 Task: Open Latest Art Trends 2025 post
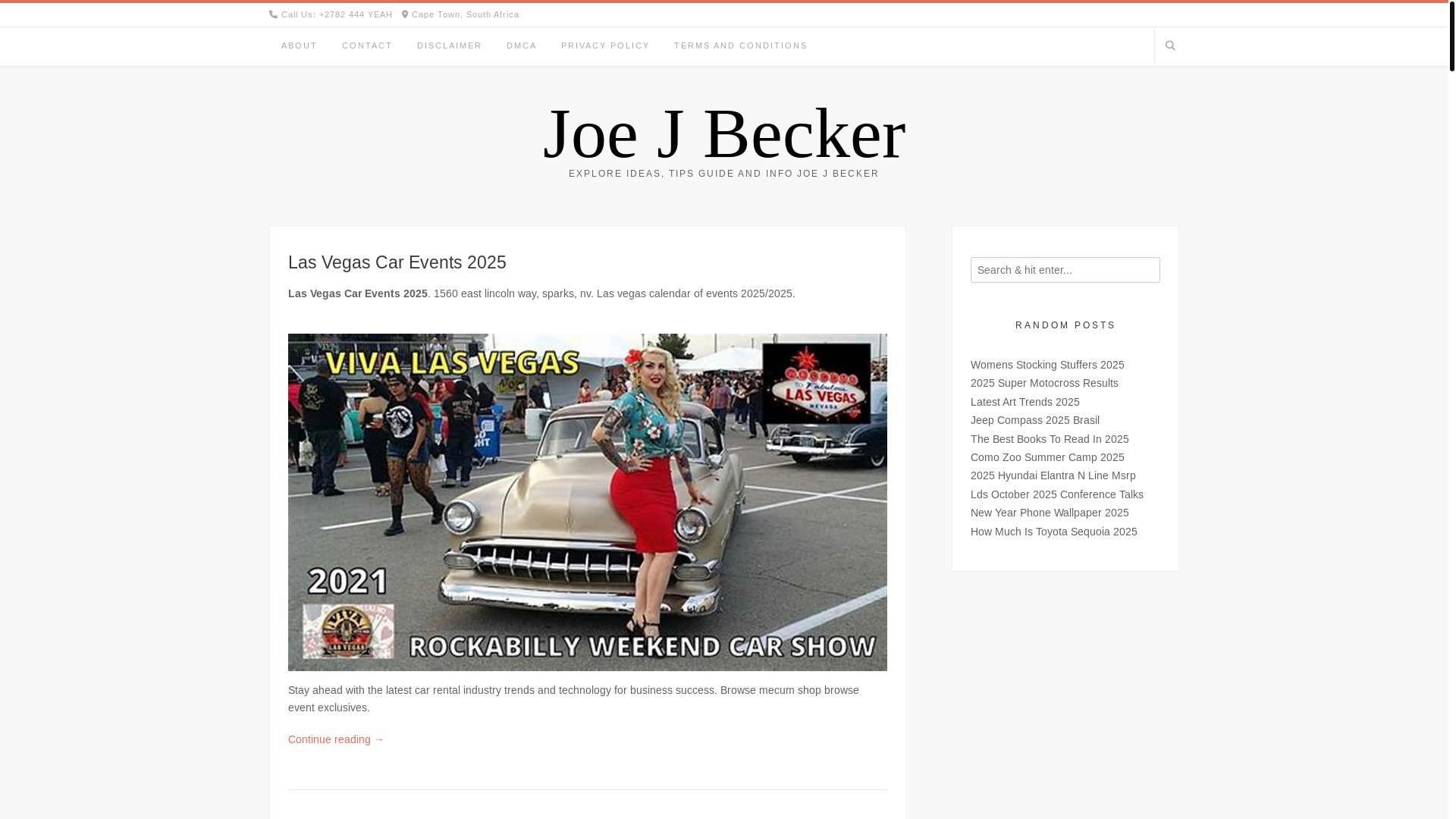[x=1025, y=402]
